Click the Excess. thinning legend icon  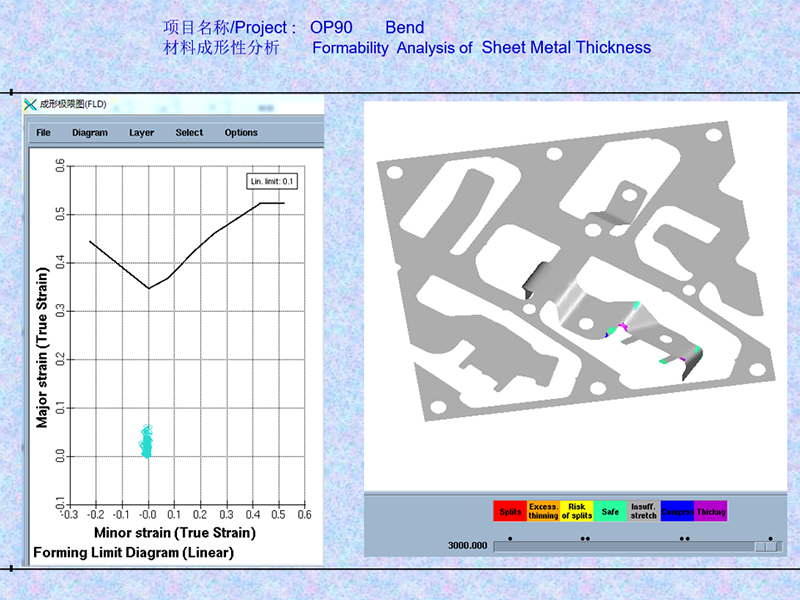coord(542,510)
